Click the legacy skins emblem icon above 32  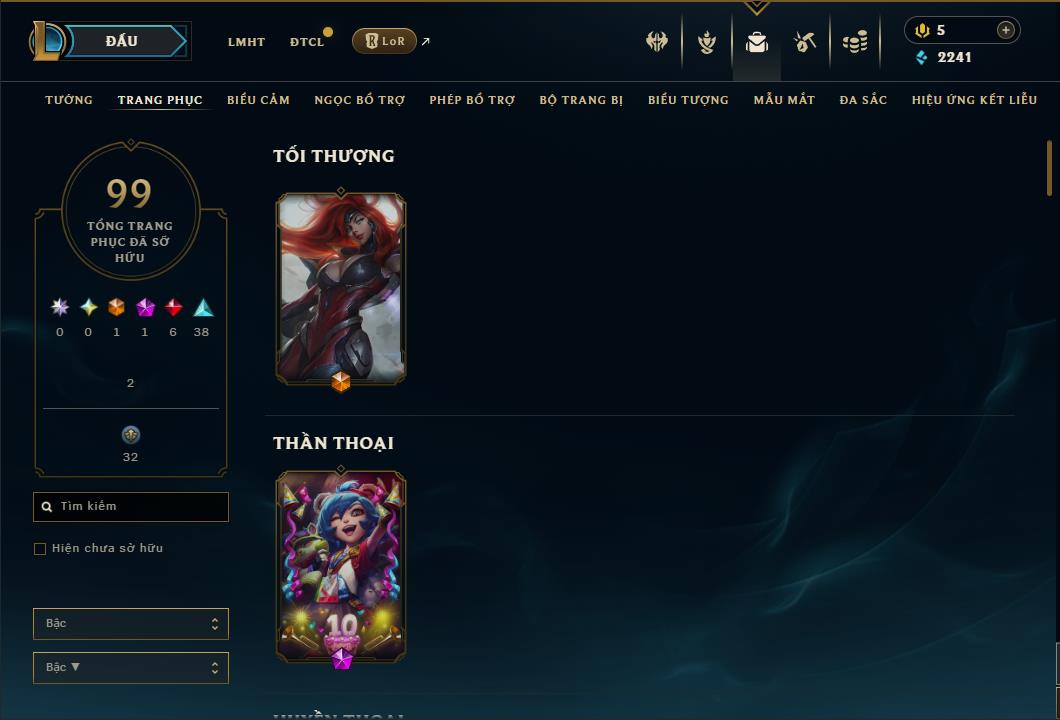click(x=130, y=435)
